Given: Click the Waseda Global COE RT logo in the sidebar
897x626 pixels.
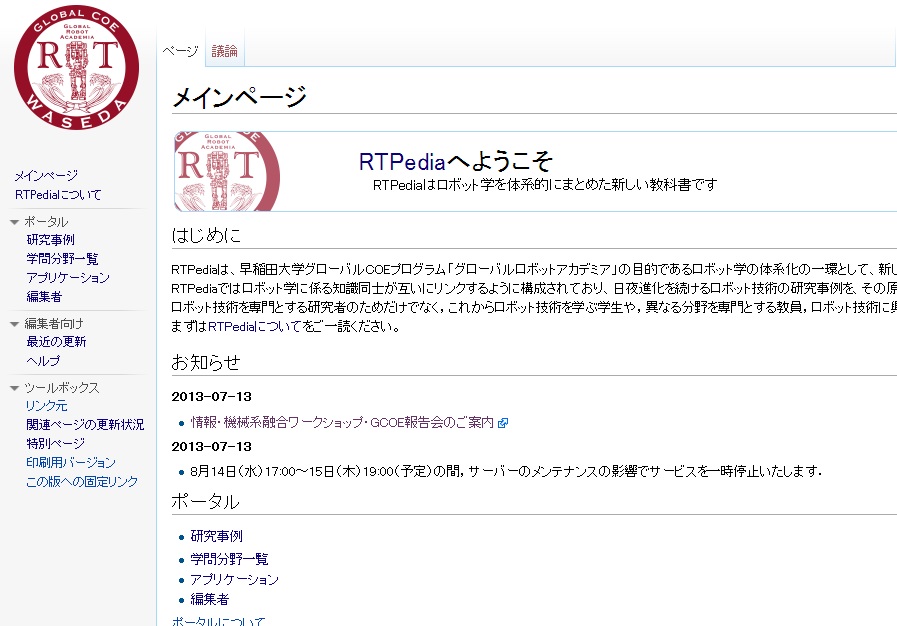Looking at the screenshot, I should (76, 67).
